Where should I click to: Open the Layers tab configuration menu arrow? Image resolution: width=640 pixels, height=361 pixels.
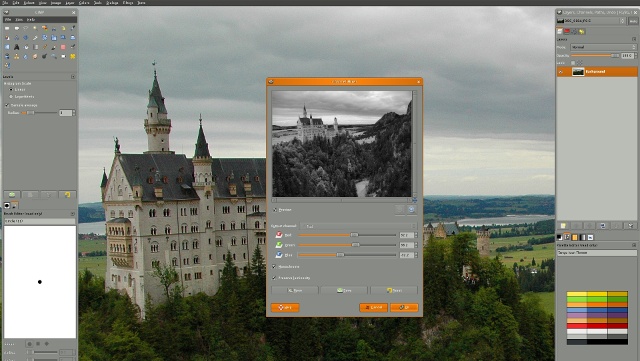coord(634,39)
